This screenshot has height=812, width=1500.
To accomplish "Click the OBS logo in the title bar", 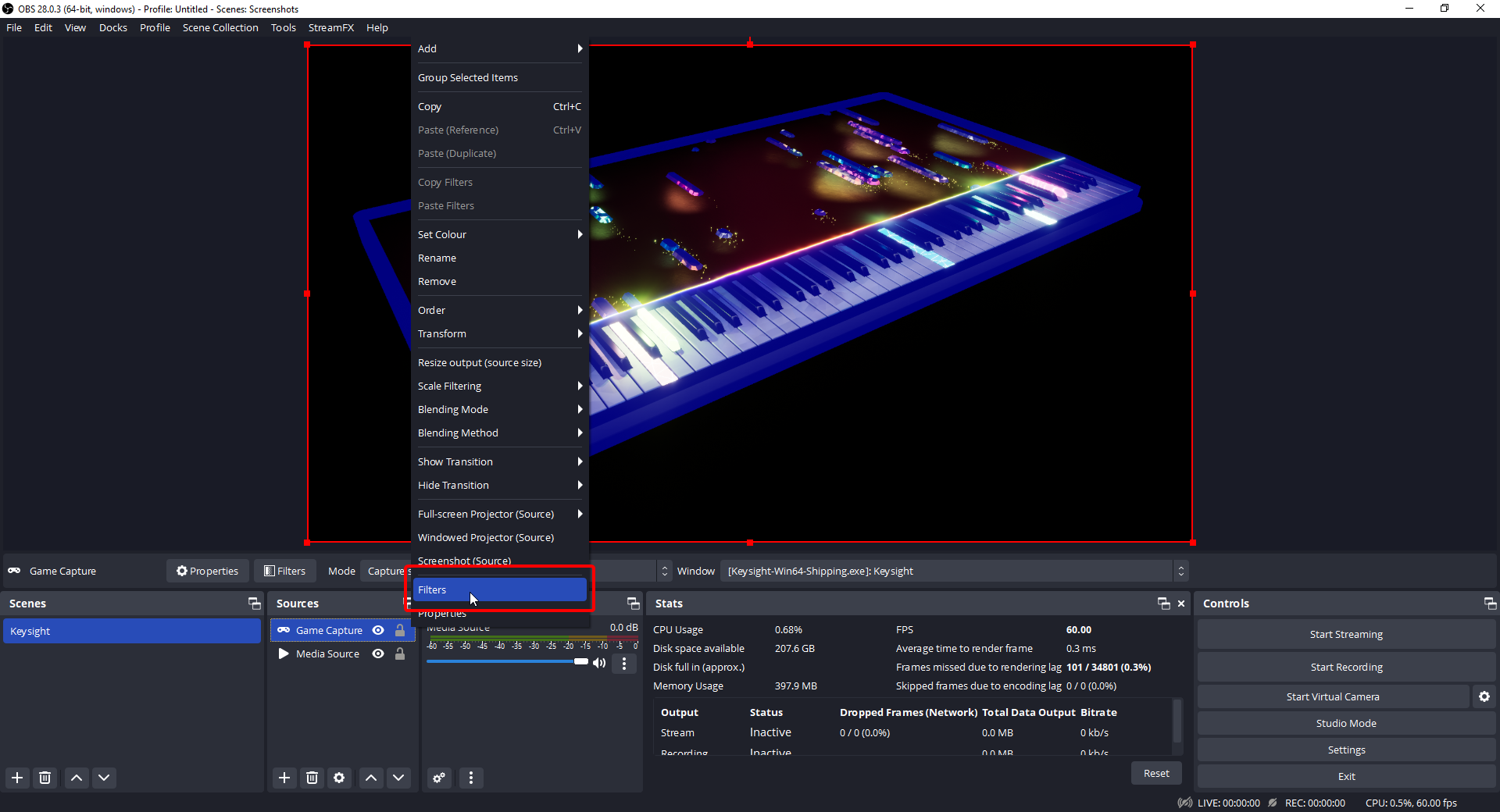I will pyautogui.click(x=8, y=9).
